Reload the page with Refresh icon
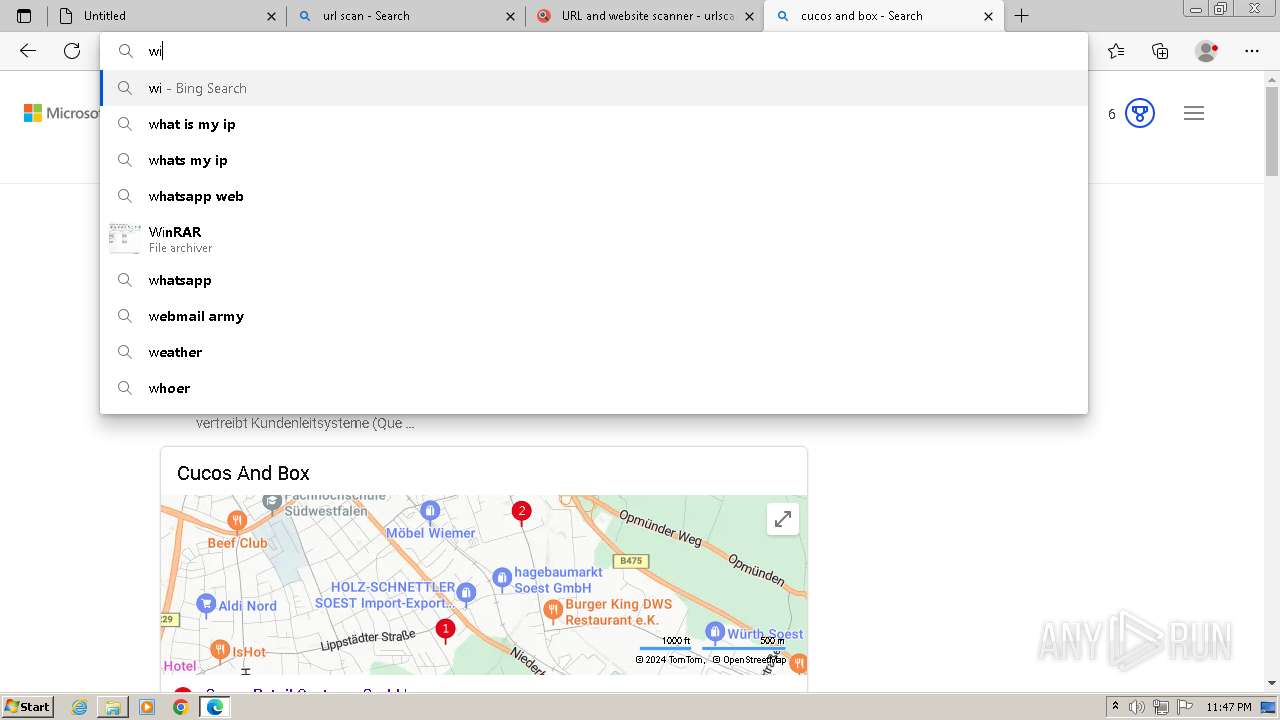 [72, 51]
